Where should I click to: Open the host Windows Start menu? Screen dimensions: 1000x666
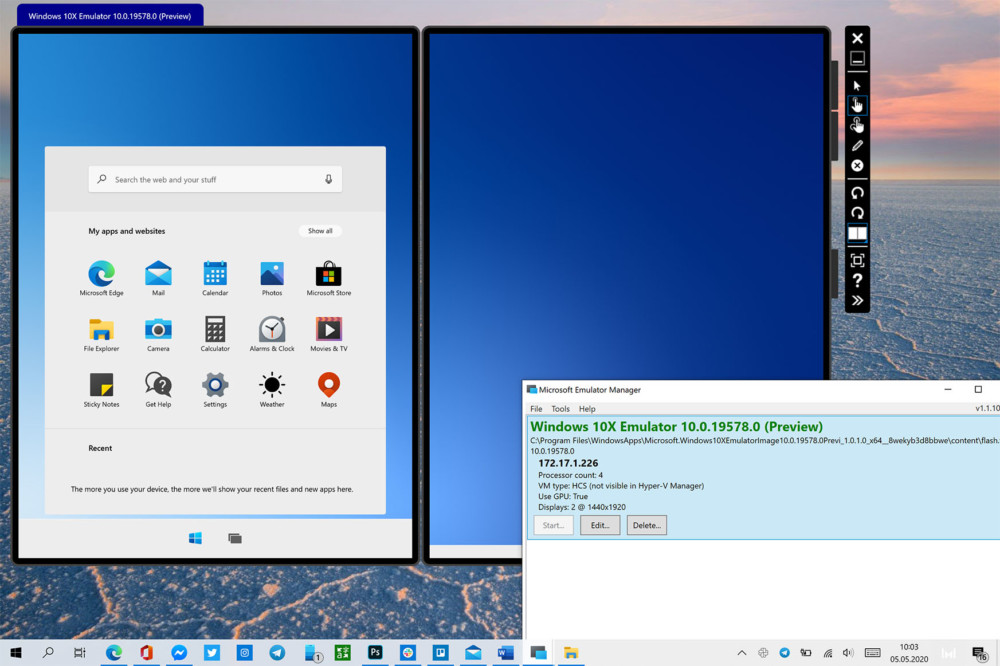(16, 653)
